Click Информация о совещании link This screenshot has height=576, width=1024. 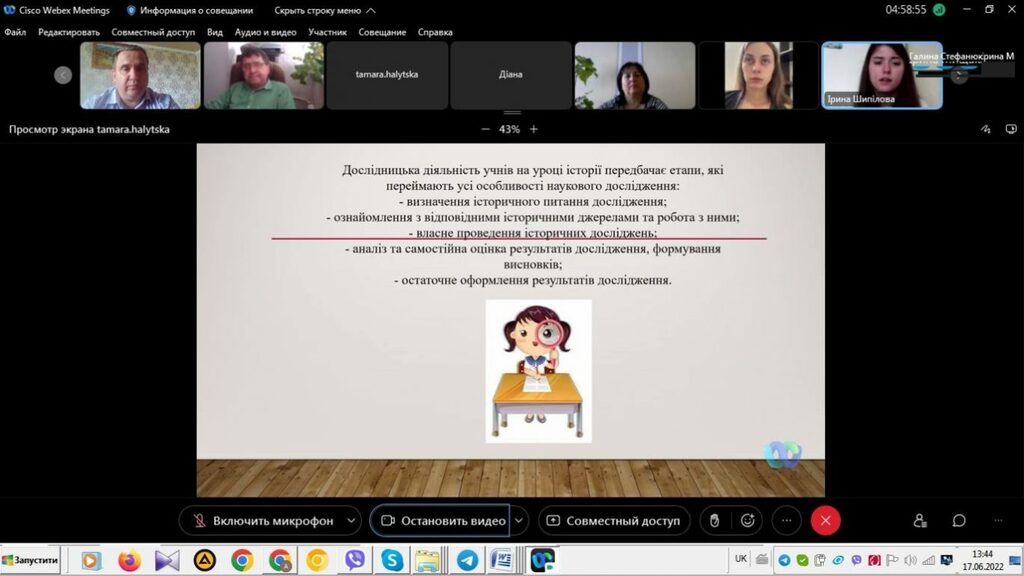[x=190, y=10]
